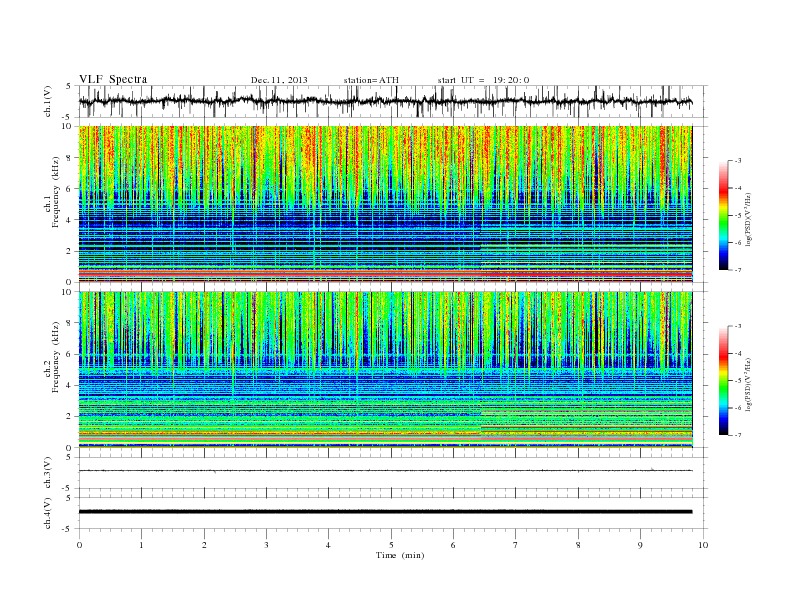Click the "-7" value on the ch.2 colorbar
Image resolution: width=792 pixels, height=612 pixels.
pyautogui.click(x=738, y=435)
